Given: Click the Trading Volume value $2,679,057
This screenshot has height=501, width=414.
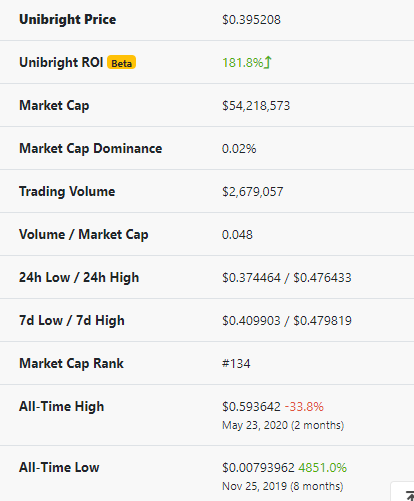Looking at the screenshot, I should point(253,192).
